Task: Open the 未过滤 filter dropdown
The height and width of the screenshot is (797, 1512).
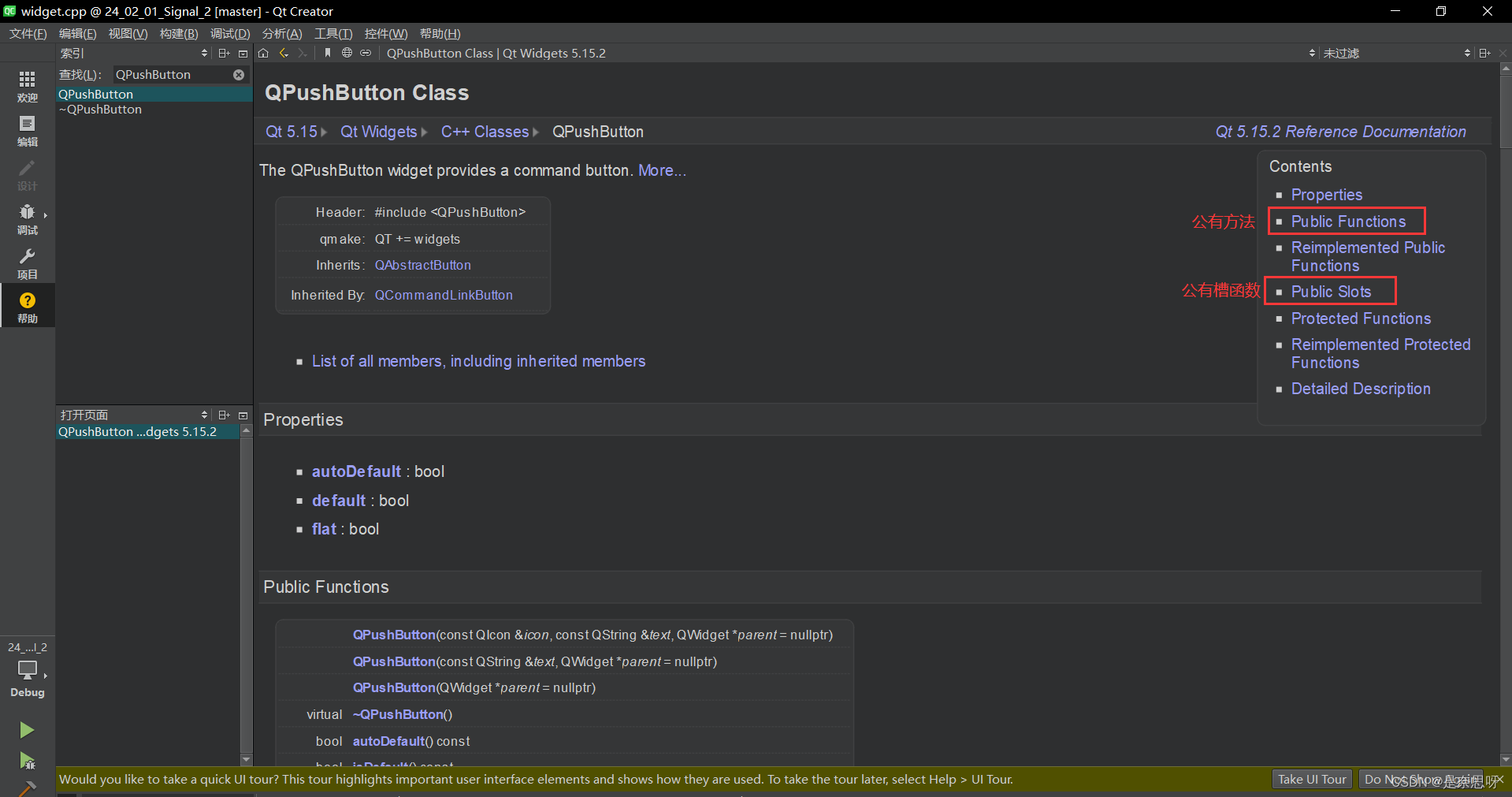Action: [1396, 53]
